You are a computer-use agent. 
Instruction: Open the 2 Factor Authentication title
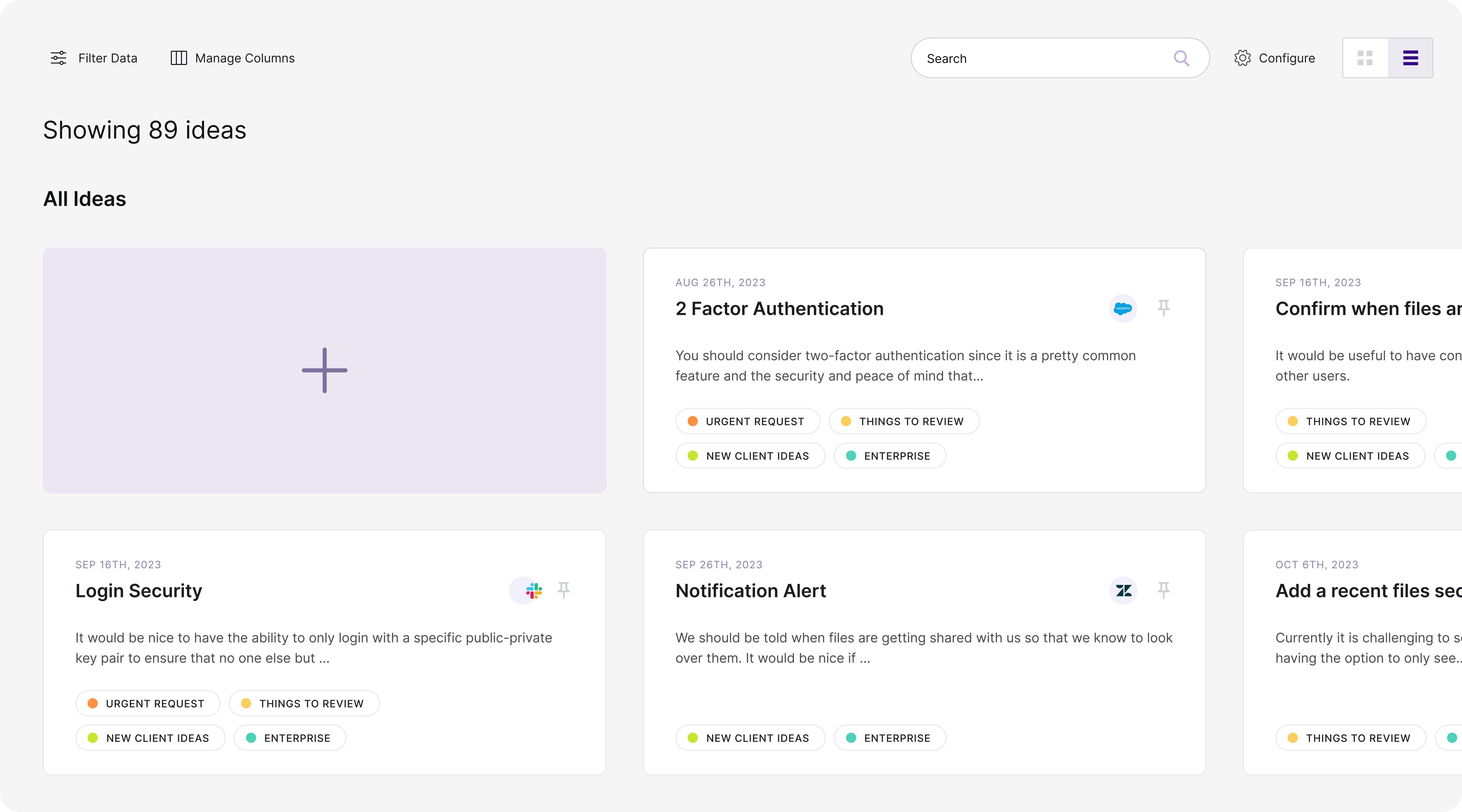pyautogui.click(x=779, y=309)
